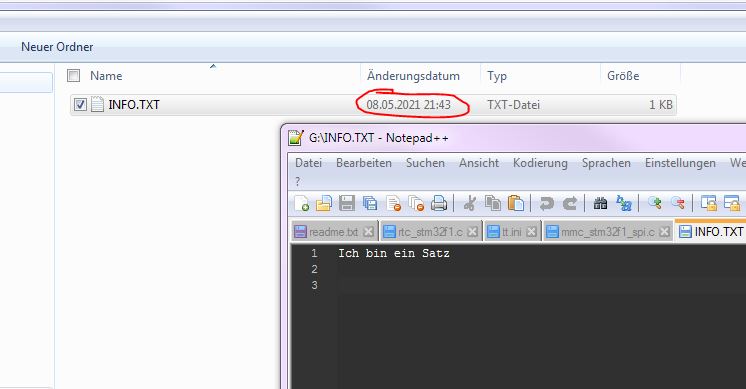This screenshot has height=389, width=746.
Task: Open the Ansicht menu
Action: pyautogui.click(x=479, y=163)
